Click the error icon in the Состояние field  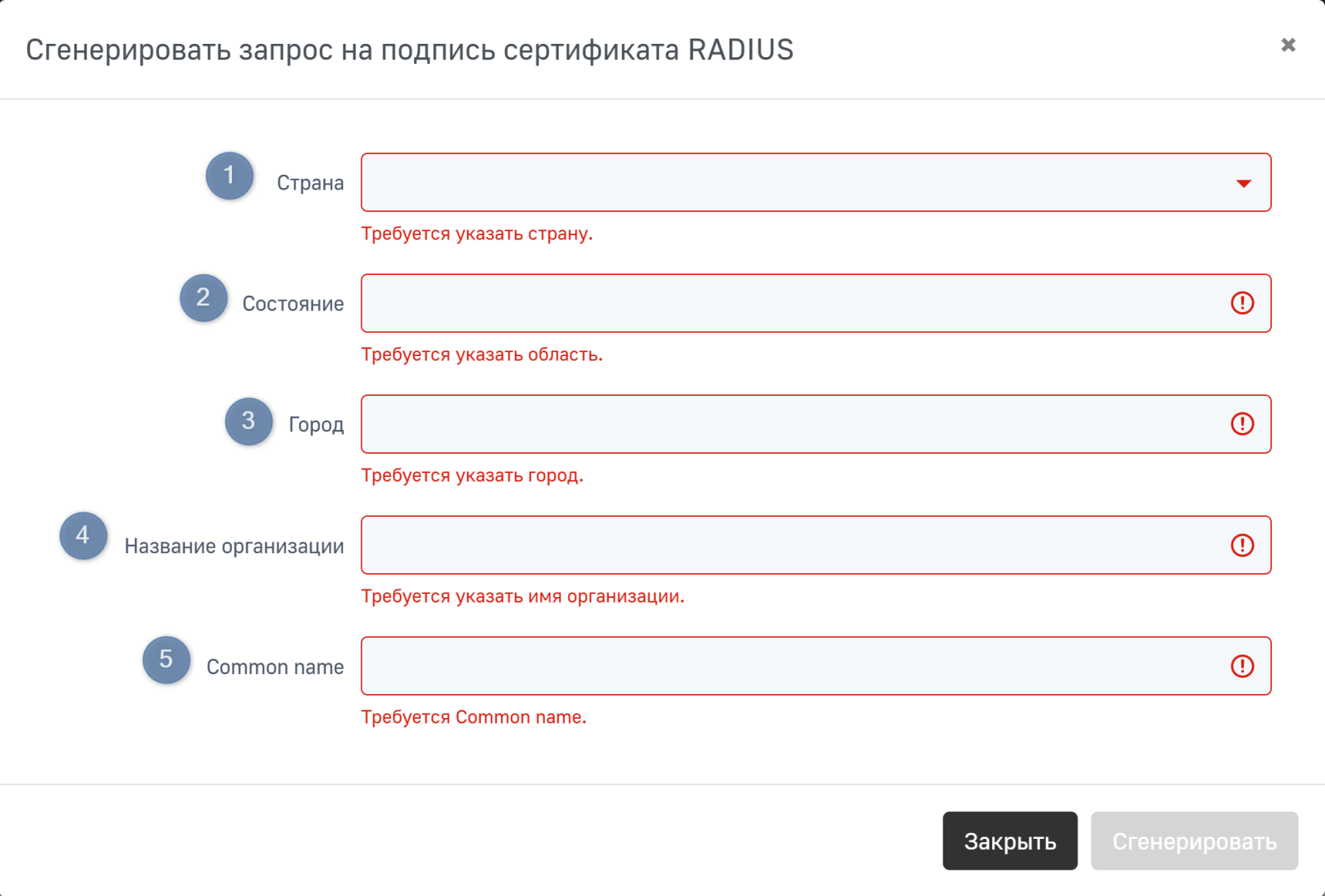[x=1242, y=303]
